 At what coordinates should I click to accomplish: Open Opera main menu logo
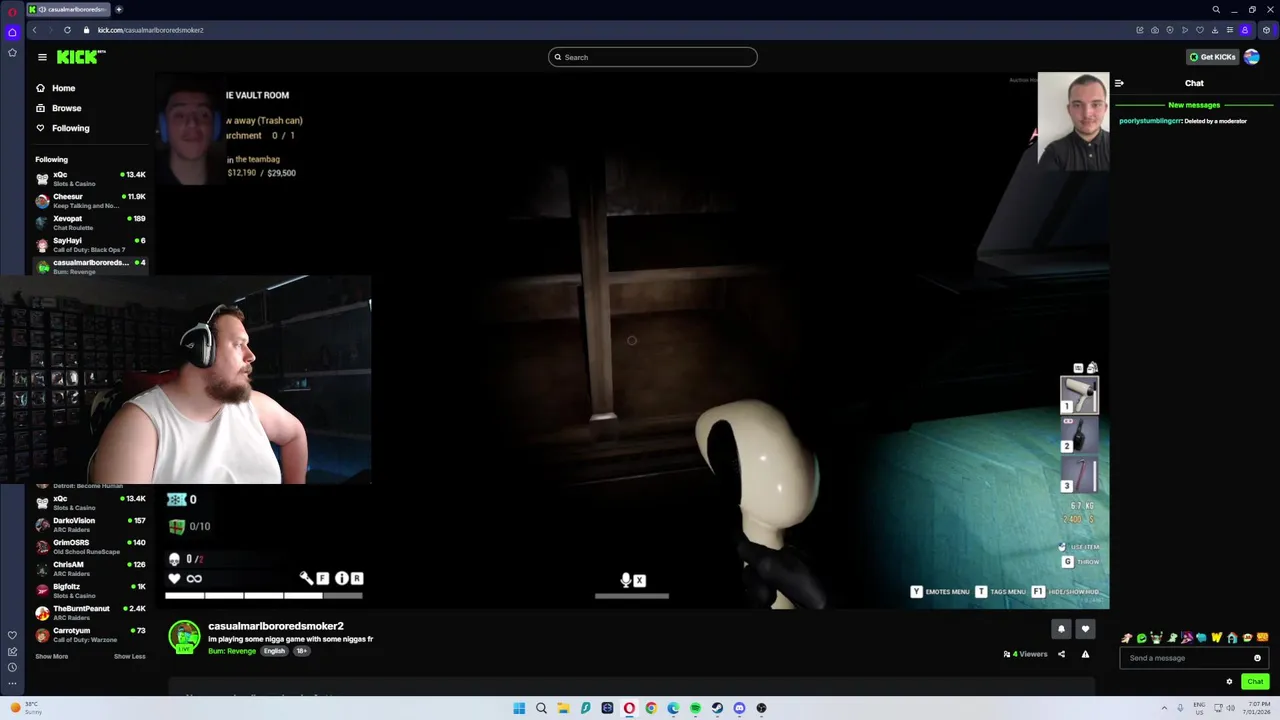pos(12,12)
